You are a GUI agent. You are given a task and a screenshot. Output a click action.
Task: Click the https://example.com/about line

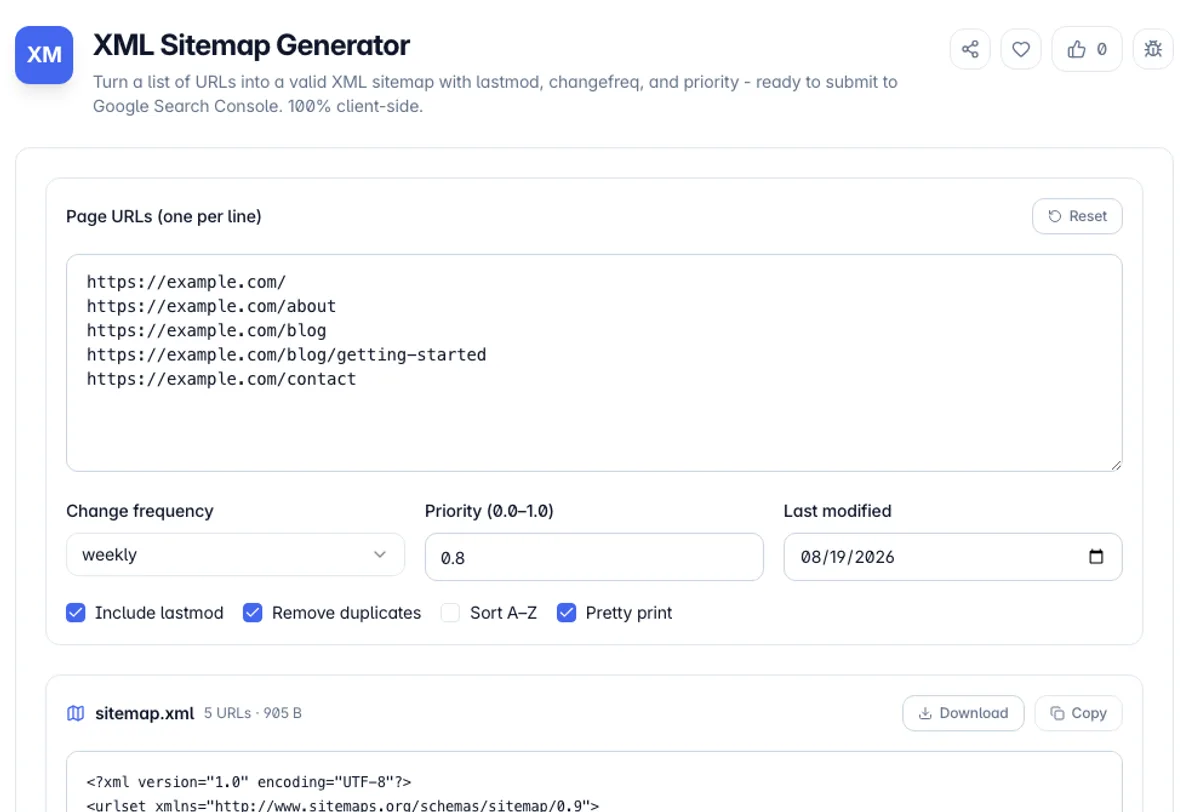(x=211, y=306)
